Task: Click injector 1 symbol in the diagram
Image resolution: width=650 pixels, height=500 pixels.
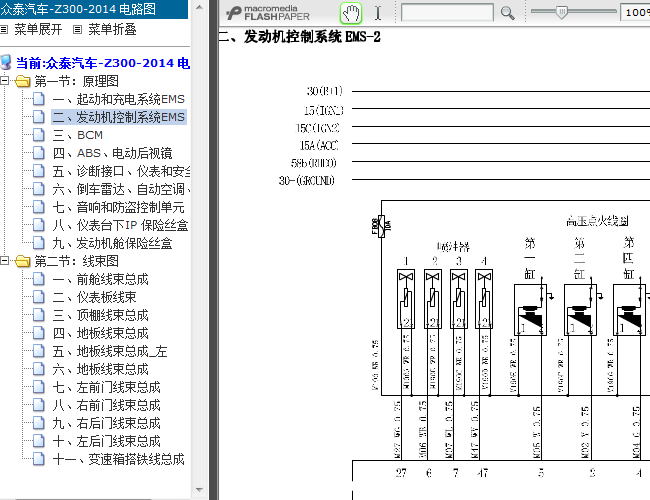Action: tap(406, 299)
